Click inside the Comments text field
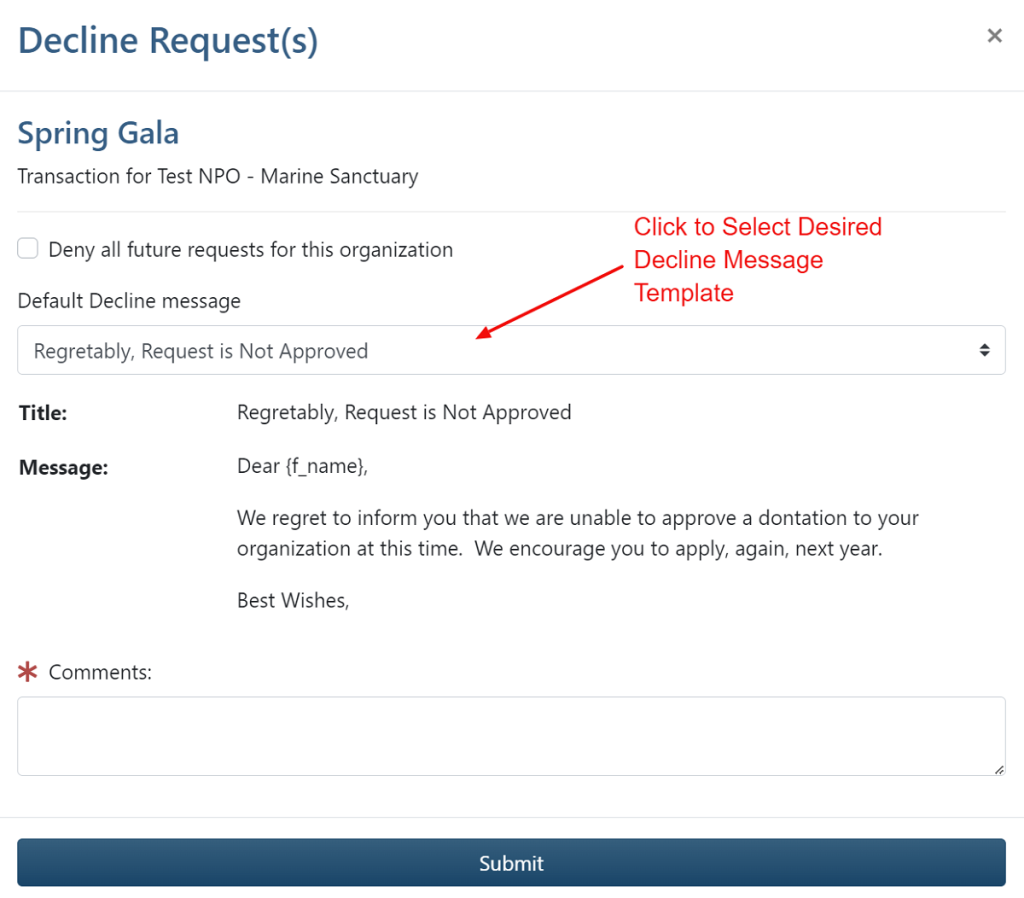Image resolution: width=1024 pixels, height=898 pixels. click(512, 735)
